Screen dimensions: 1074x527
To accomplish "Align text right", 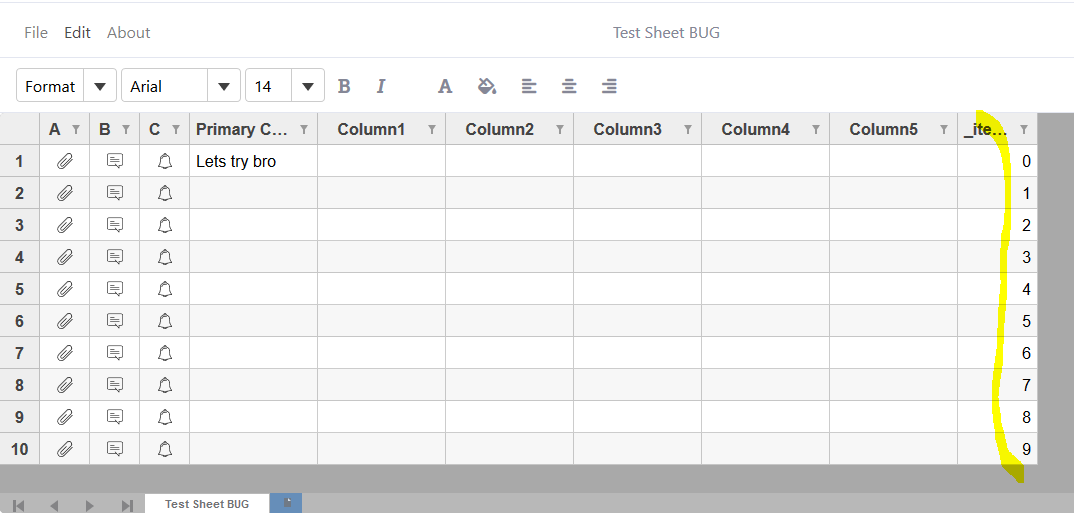I will 609,86.
